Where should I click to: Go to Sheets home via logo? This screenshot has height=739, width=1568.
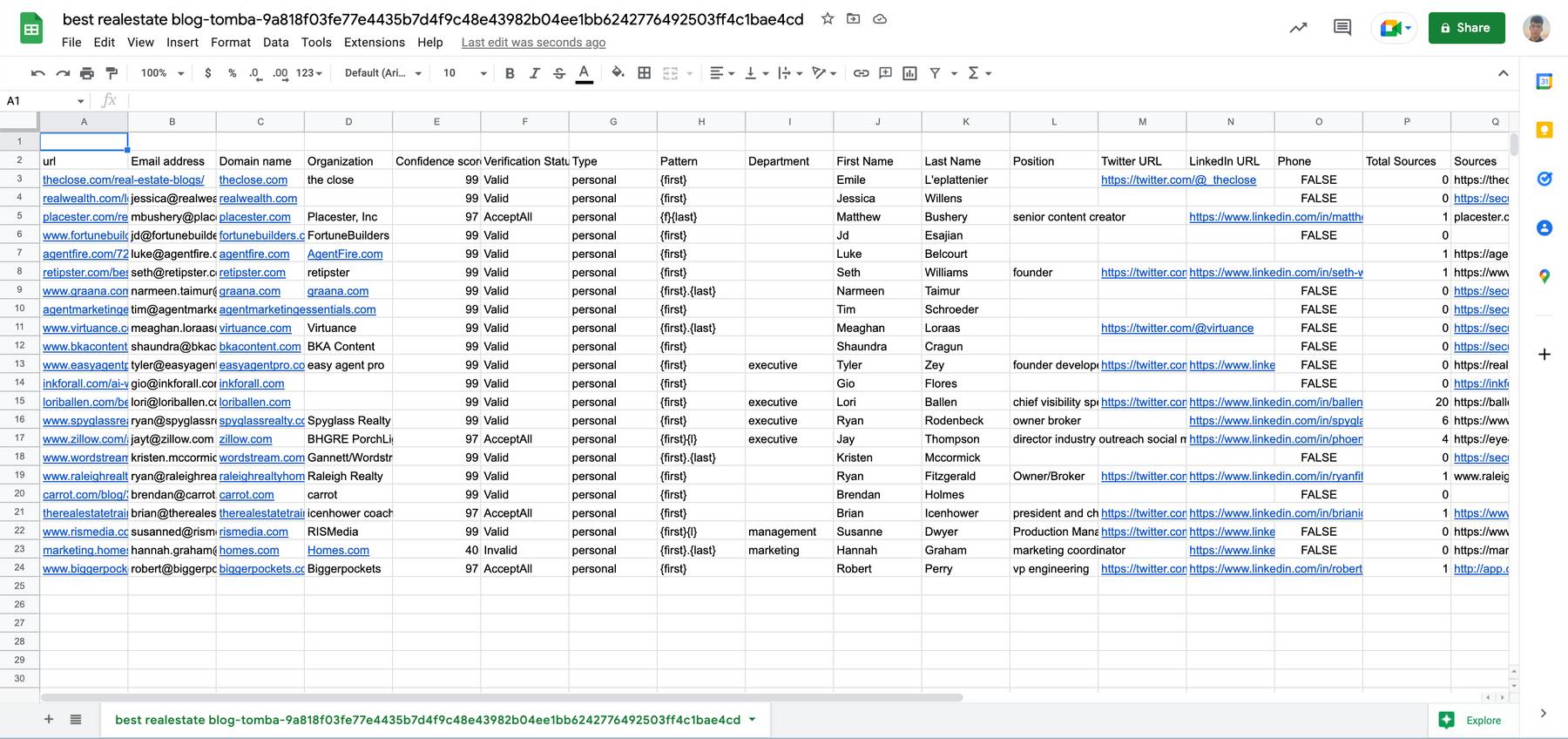point(31,28)
